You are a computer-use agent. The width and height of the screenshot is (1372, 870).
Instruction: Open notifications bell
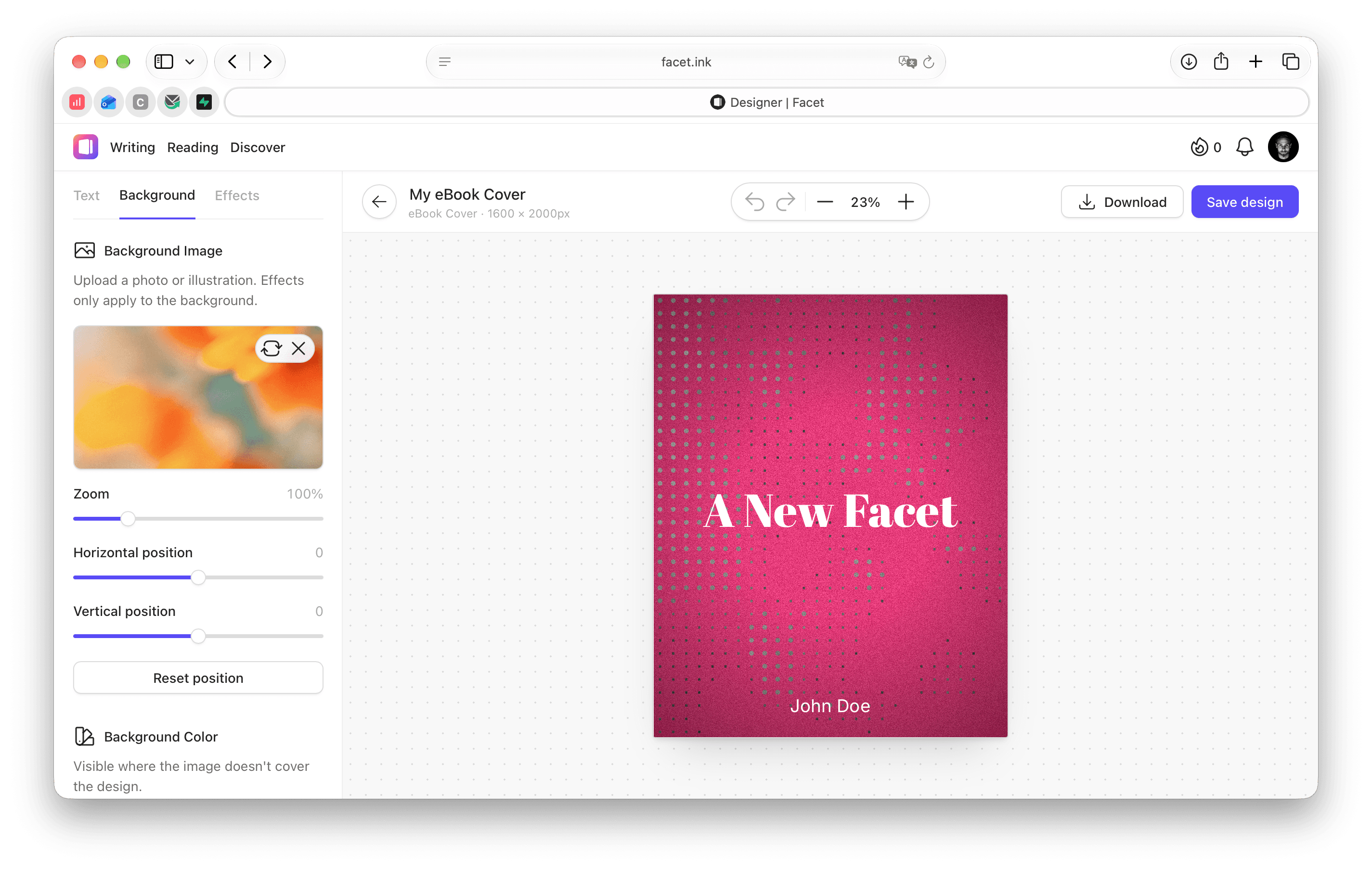1244,147
